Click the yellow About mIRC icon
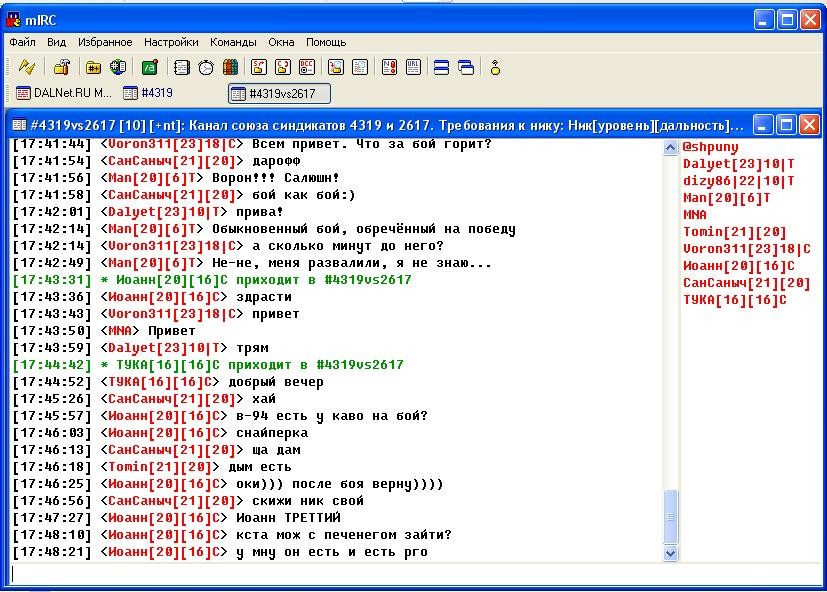 click(x=495, y=67)
